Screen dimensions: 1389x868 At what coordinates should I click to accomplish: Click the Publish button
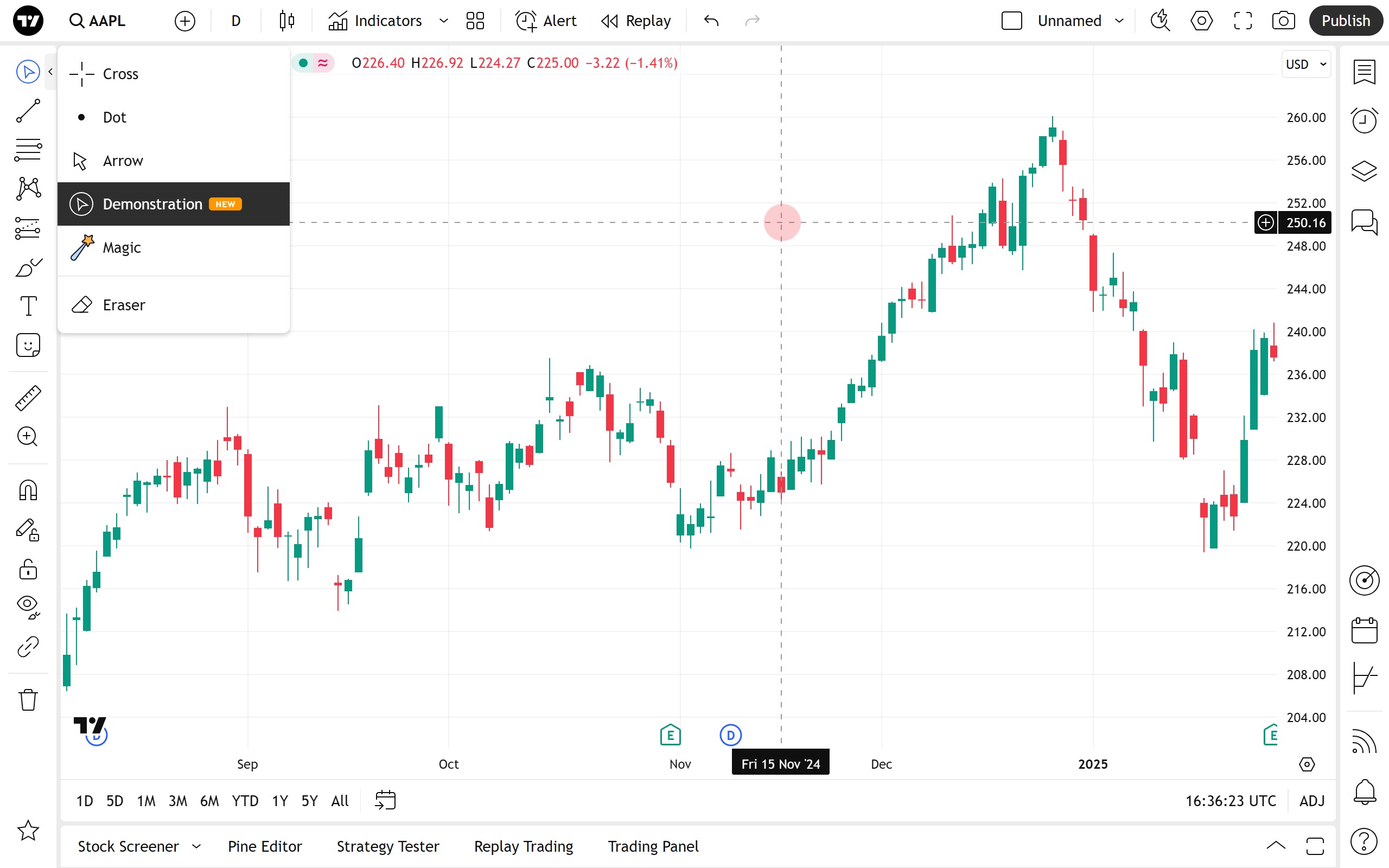click(x=1345, y=21)
